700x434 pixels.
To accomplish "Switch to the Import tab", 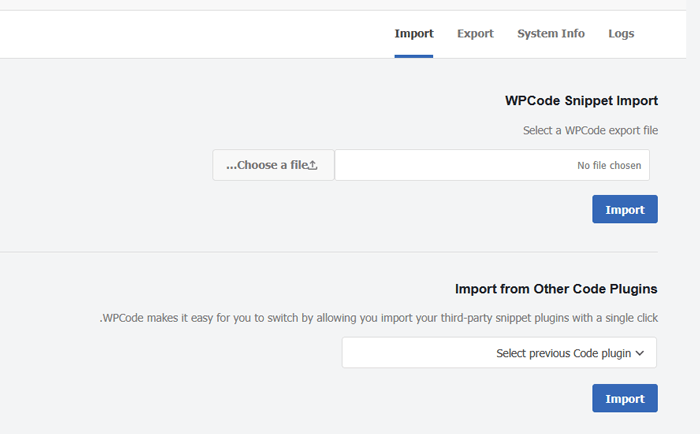I will [x=414, y=34].
